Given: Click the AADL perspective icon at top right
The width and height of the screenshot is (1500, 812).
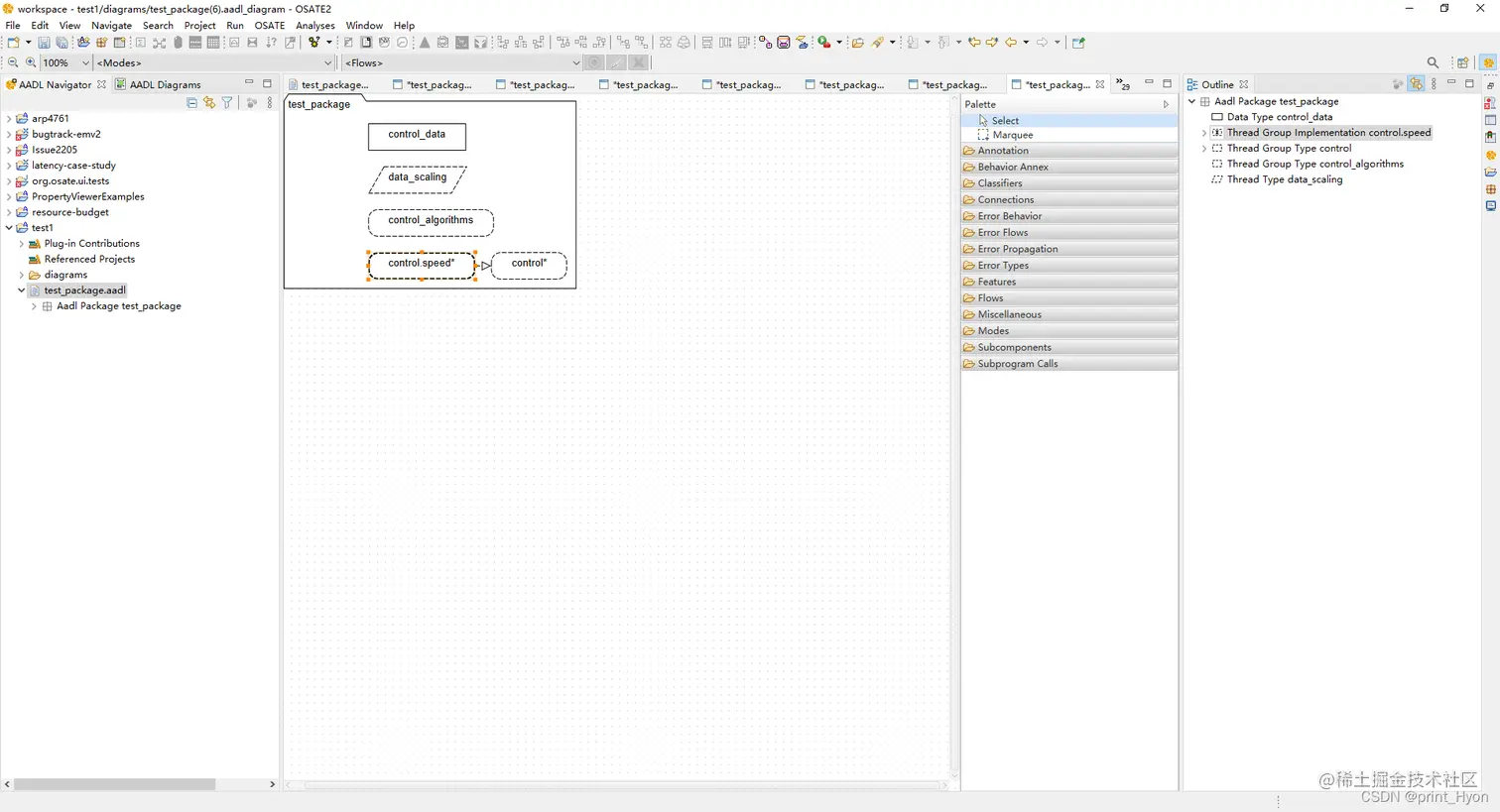Looking at the screenshot, I should (1488, 62).
